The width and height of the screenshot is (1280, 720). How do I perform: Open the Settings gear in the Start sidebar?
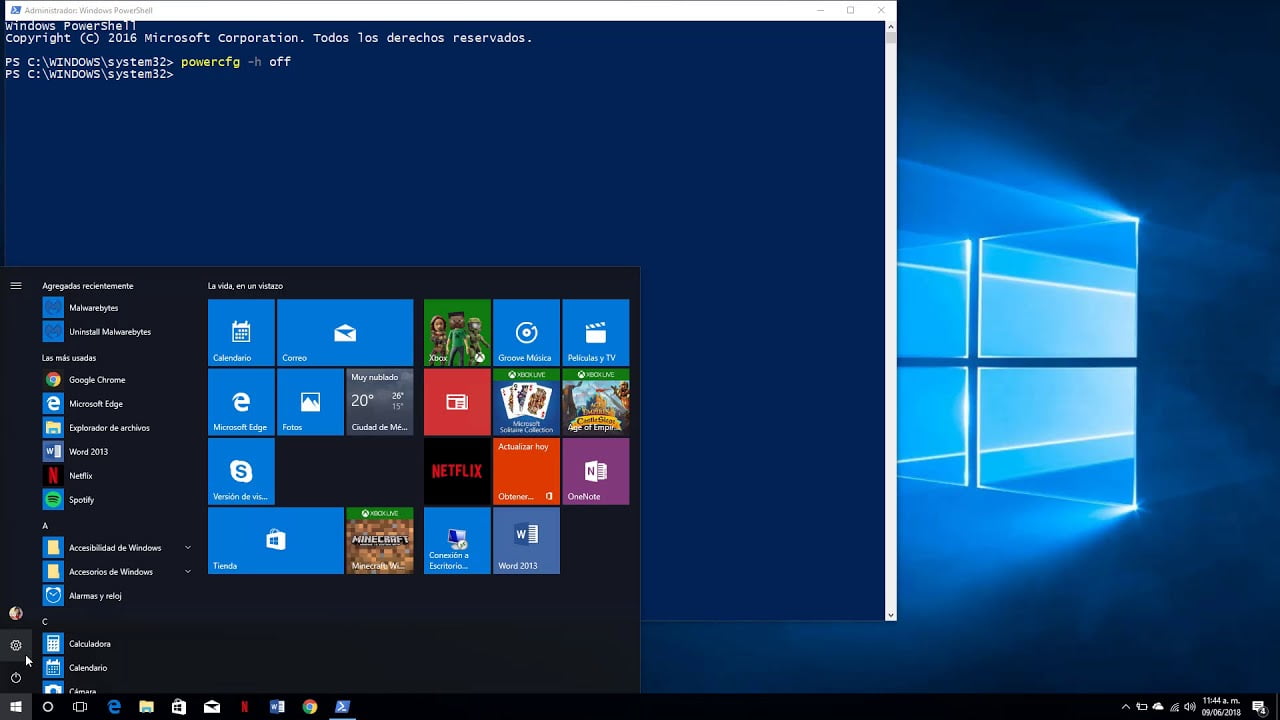pyautogui.click(x=15, y=645)
